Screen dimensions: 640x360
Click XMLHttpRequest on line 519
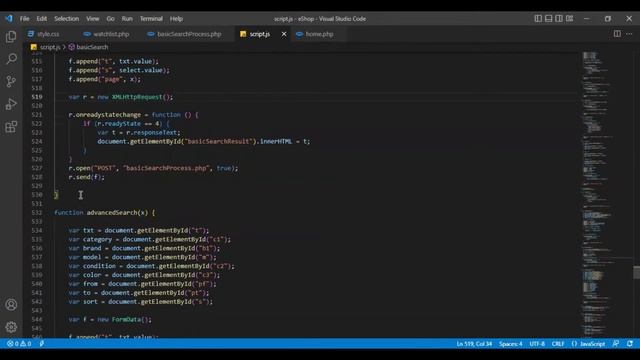[137, 97]
